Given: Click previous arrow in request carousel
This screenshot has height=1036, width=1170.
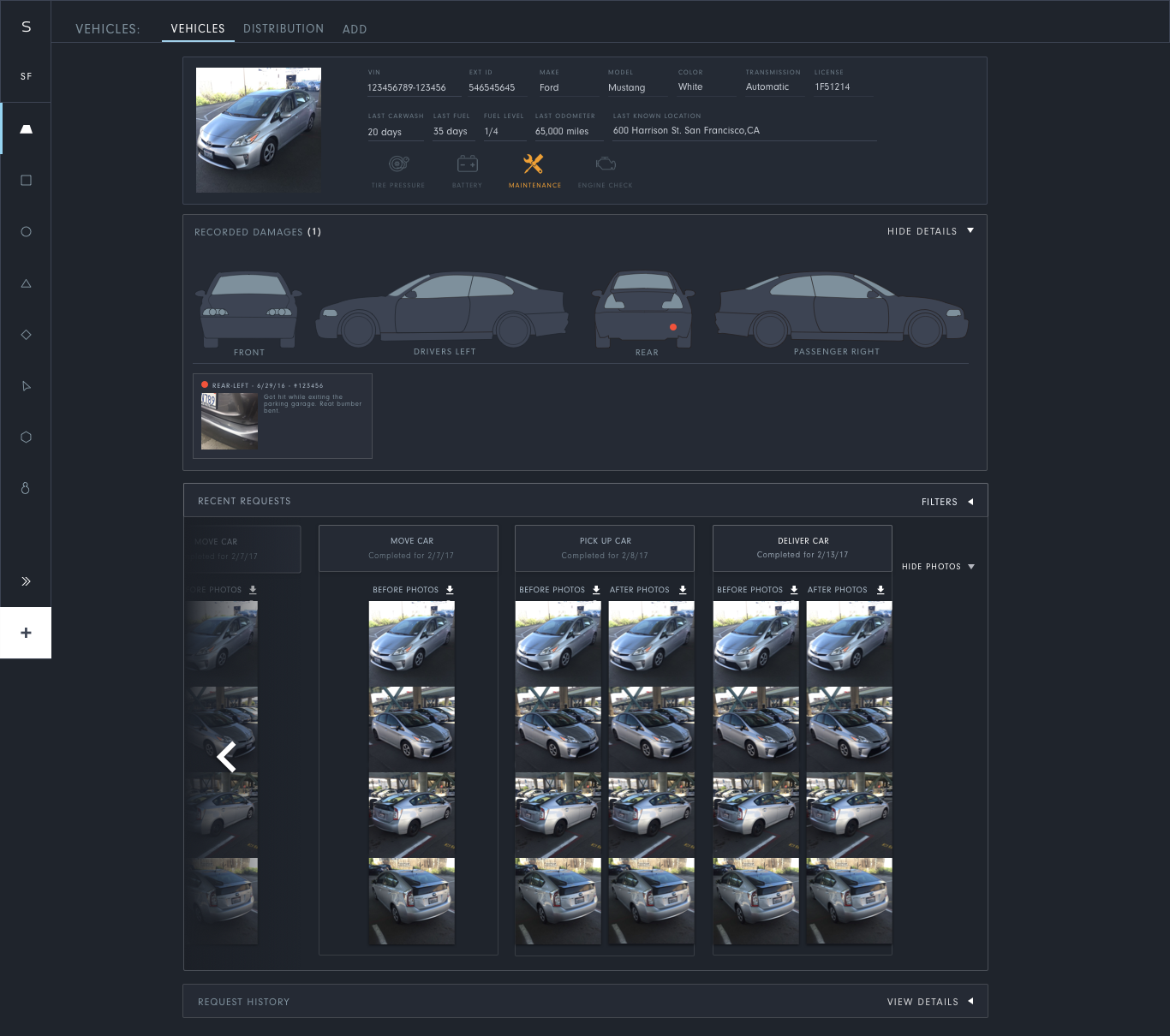Looking at the screenshot, I should click(226, 757).
